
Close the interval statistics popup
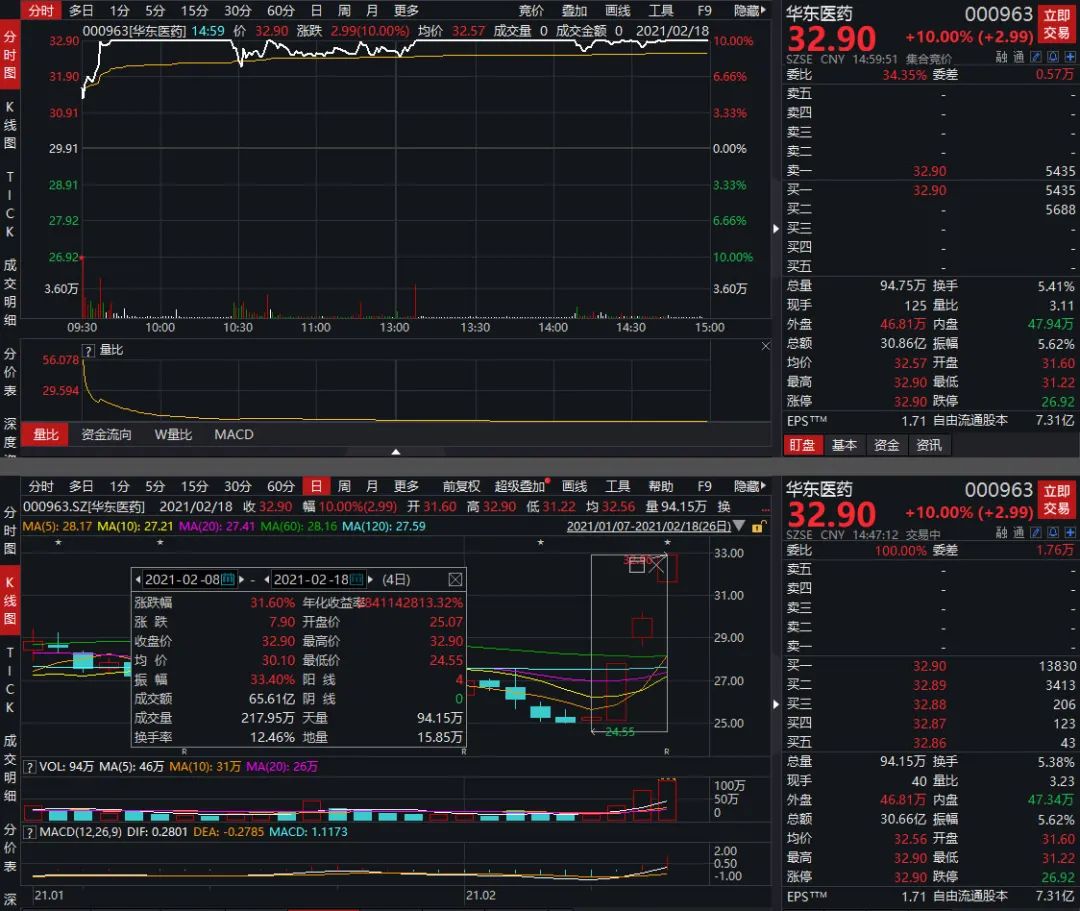coord(455,580)
